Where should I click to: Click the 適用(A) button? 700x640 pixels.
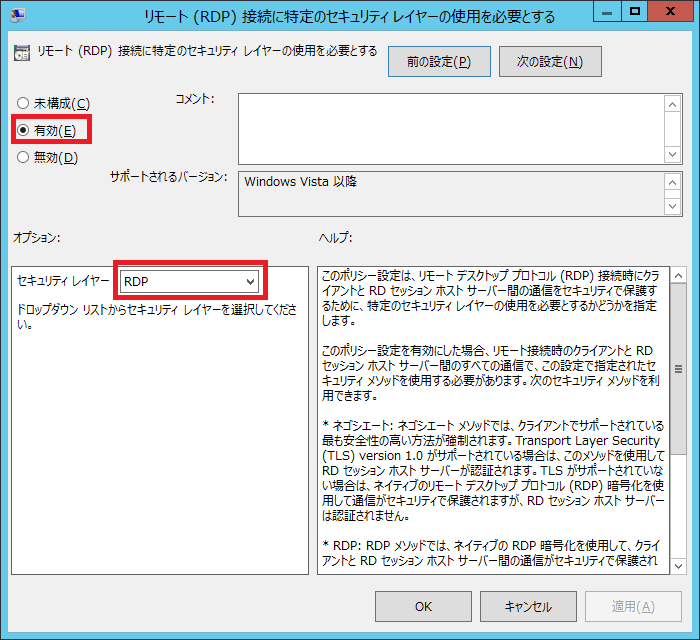(x=633, y=607)
